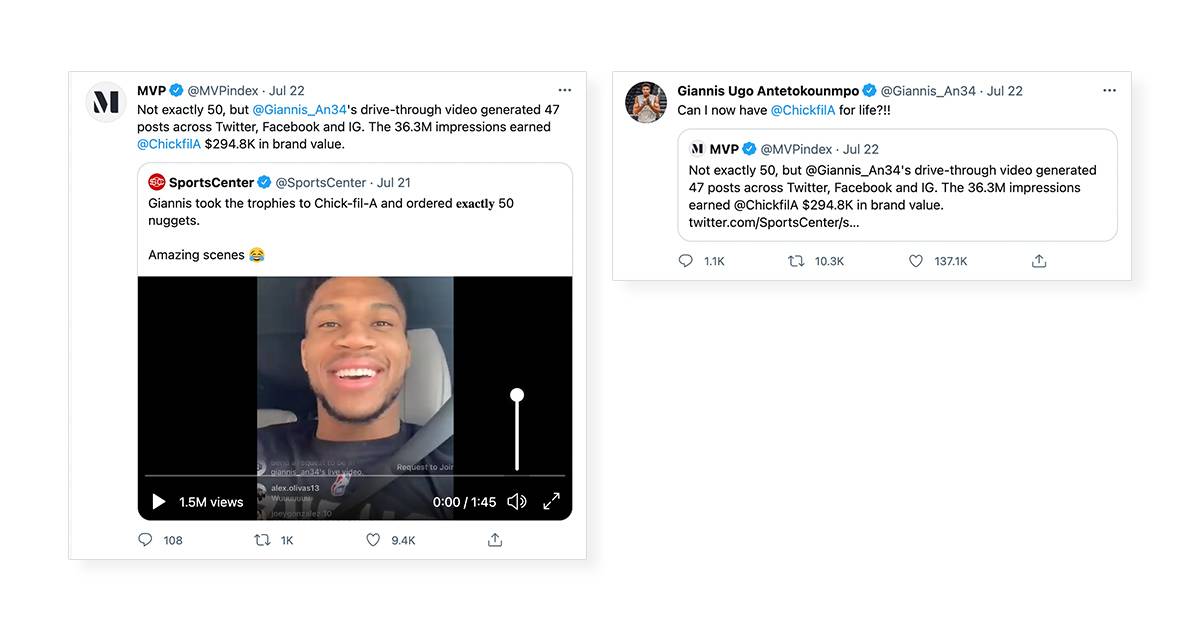Retweet the MVP tweet

263,540
